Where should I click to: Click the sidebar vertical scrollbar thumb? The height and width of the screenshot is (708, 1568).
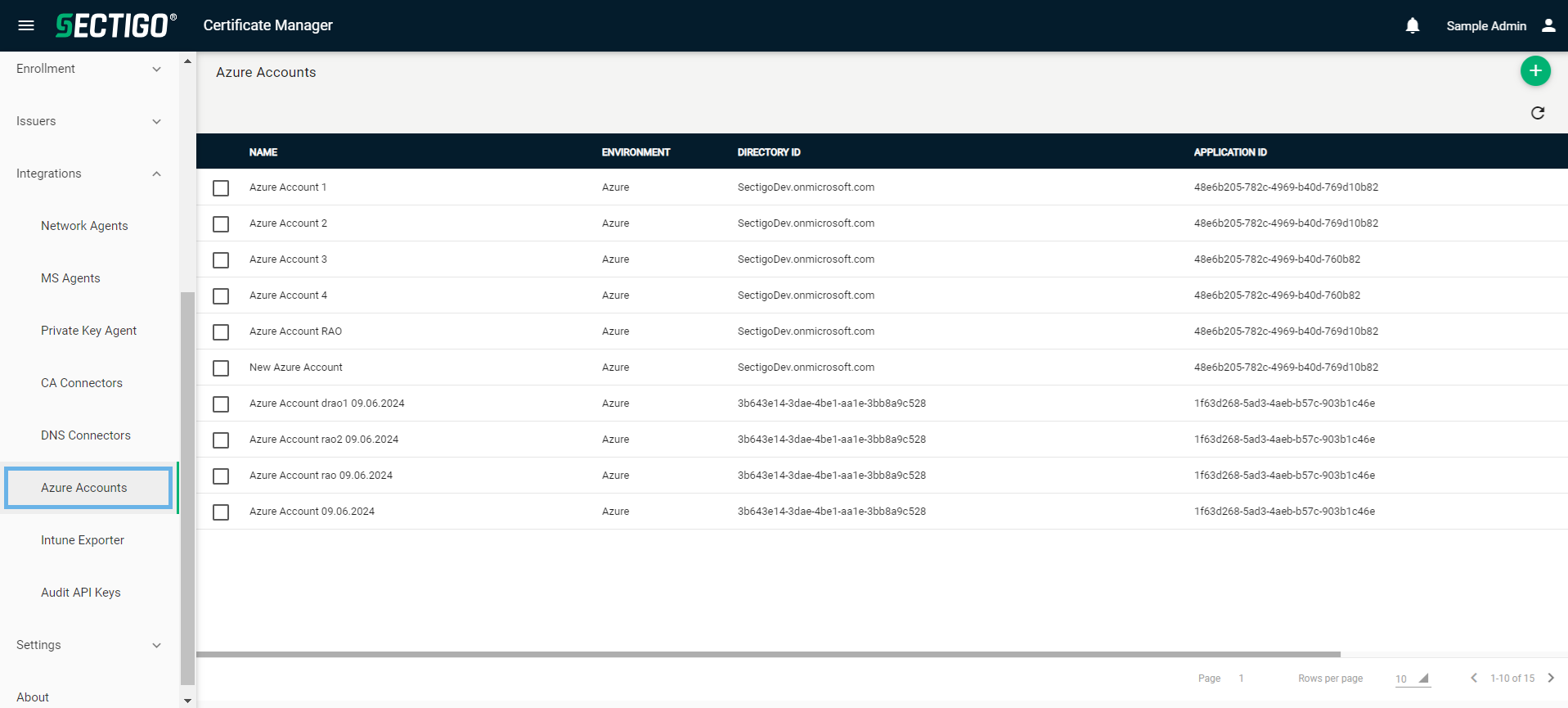(187, 488)
